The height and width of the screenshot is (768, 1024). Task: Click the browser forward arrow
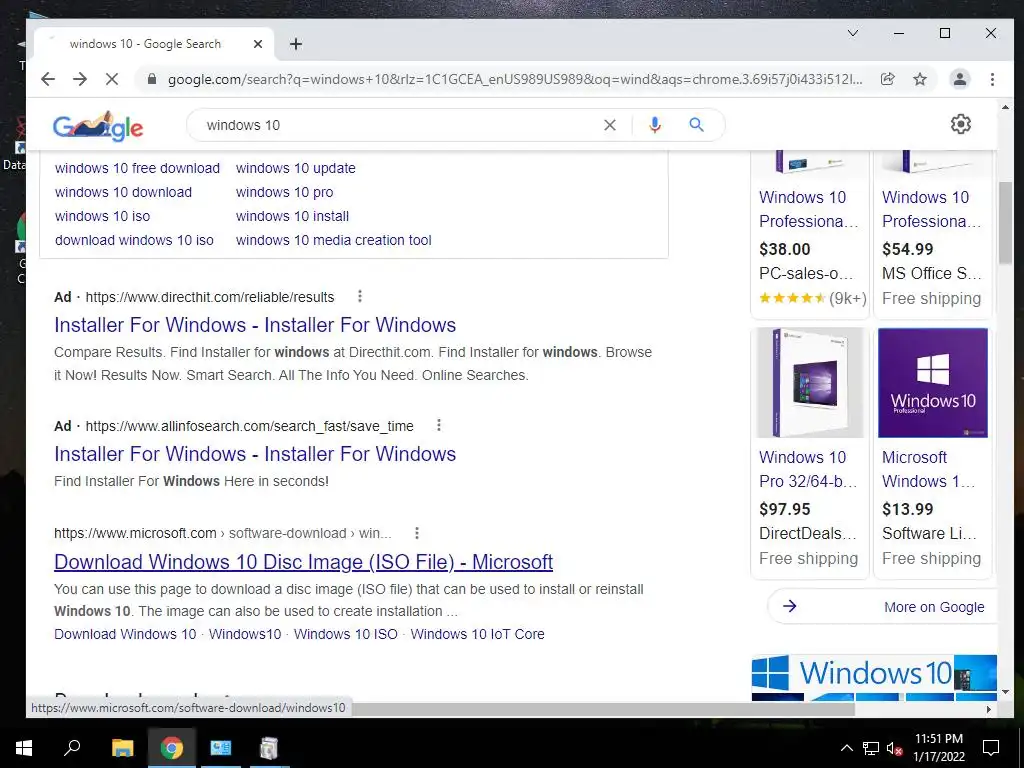(x=80, y=79)
